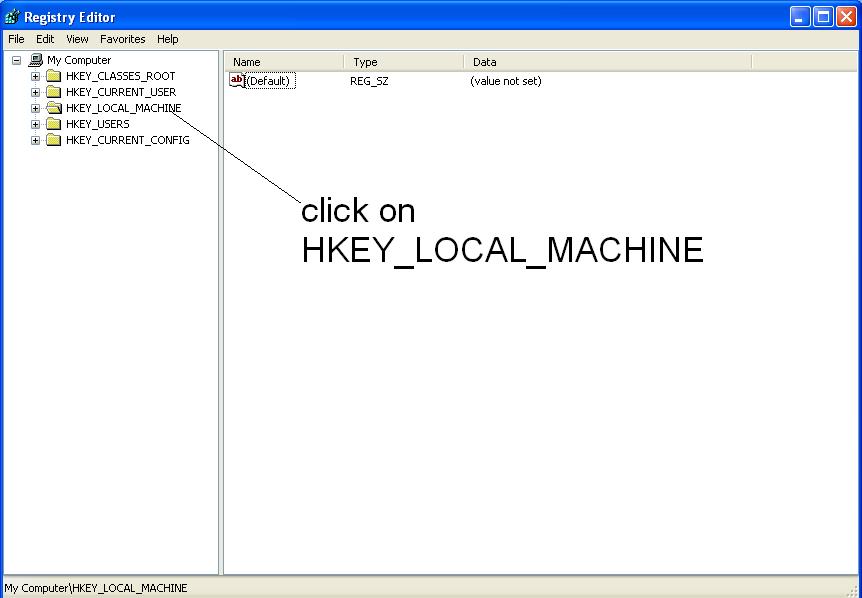Expand the HKEY_CURRENT_USER key
The image size is (862, 598).
35,92
